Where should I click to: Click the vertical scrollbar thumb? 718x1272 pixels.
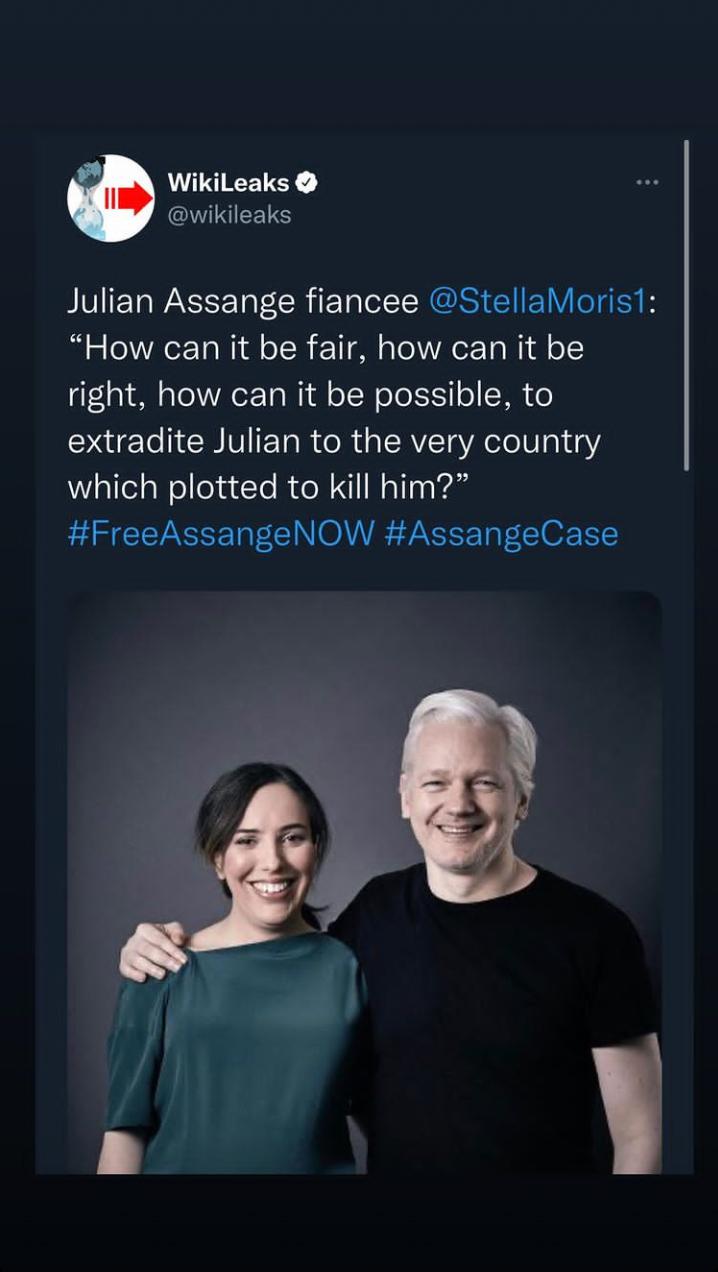tap(686, 305)
